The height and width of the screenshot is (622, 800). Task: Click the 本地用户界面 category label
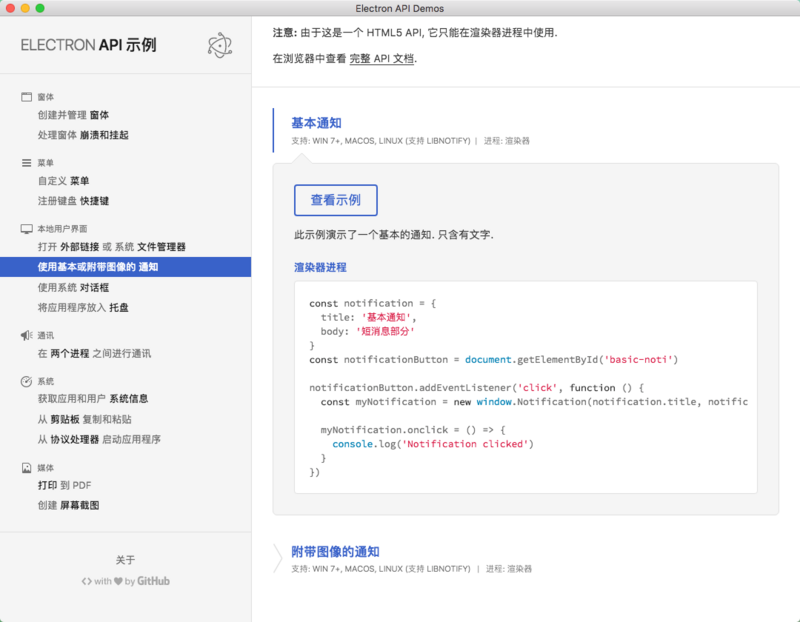pyautogui.click(x=62, y=229)
